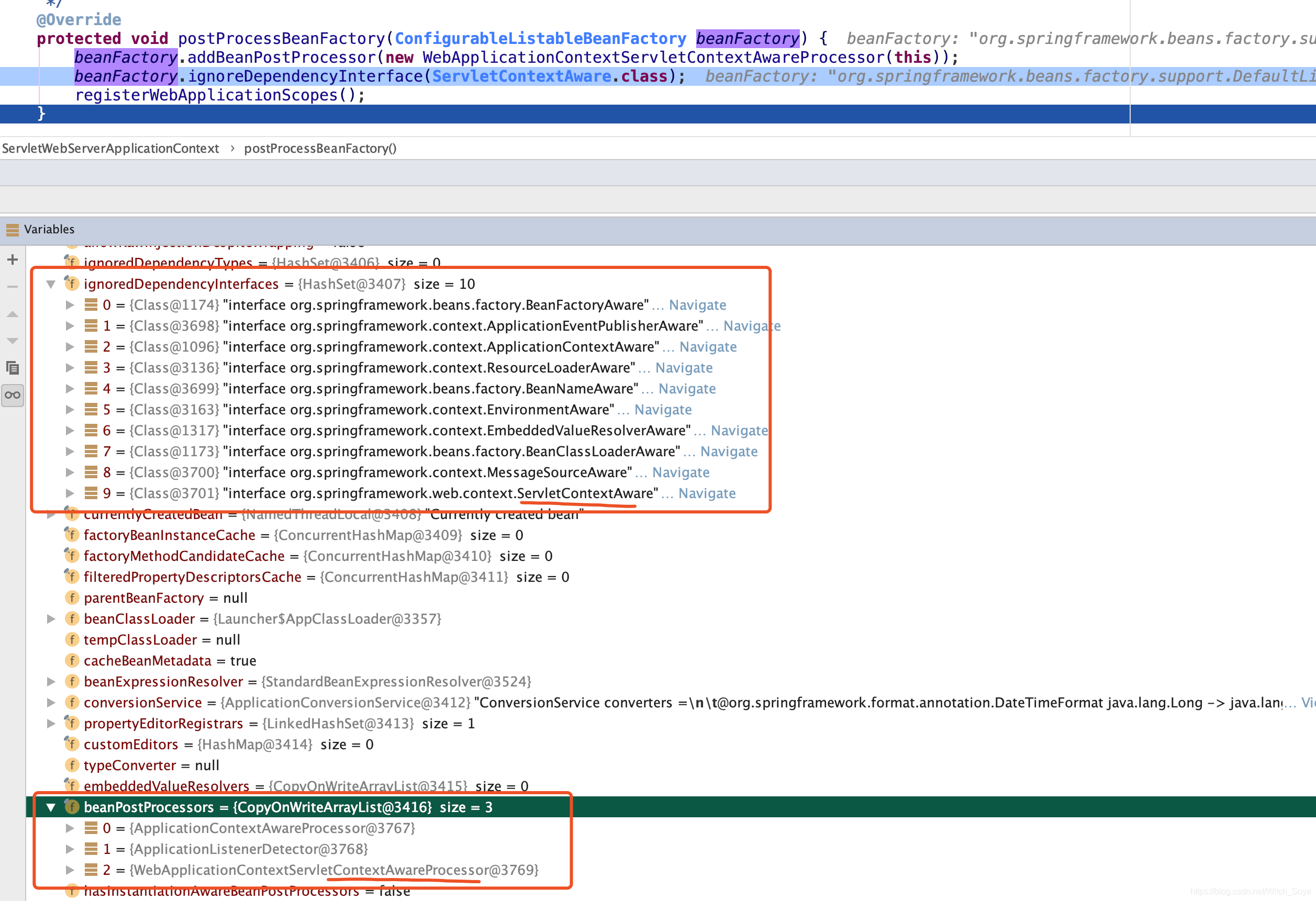Click the @Override annotation in code
The height and width of the screenshot is (901, 1316).
(x=79, y=20)
